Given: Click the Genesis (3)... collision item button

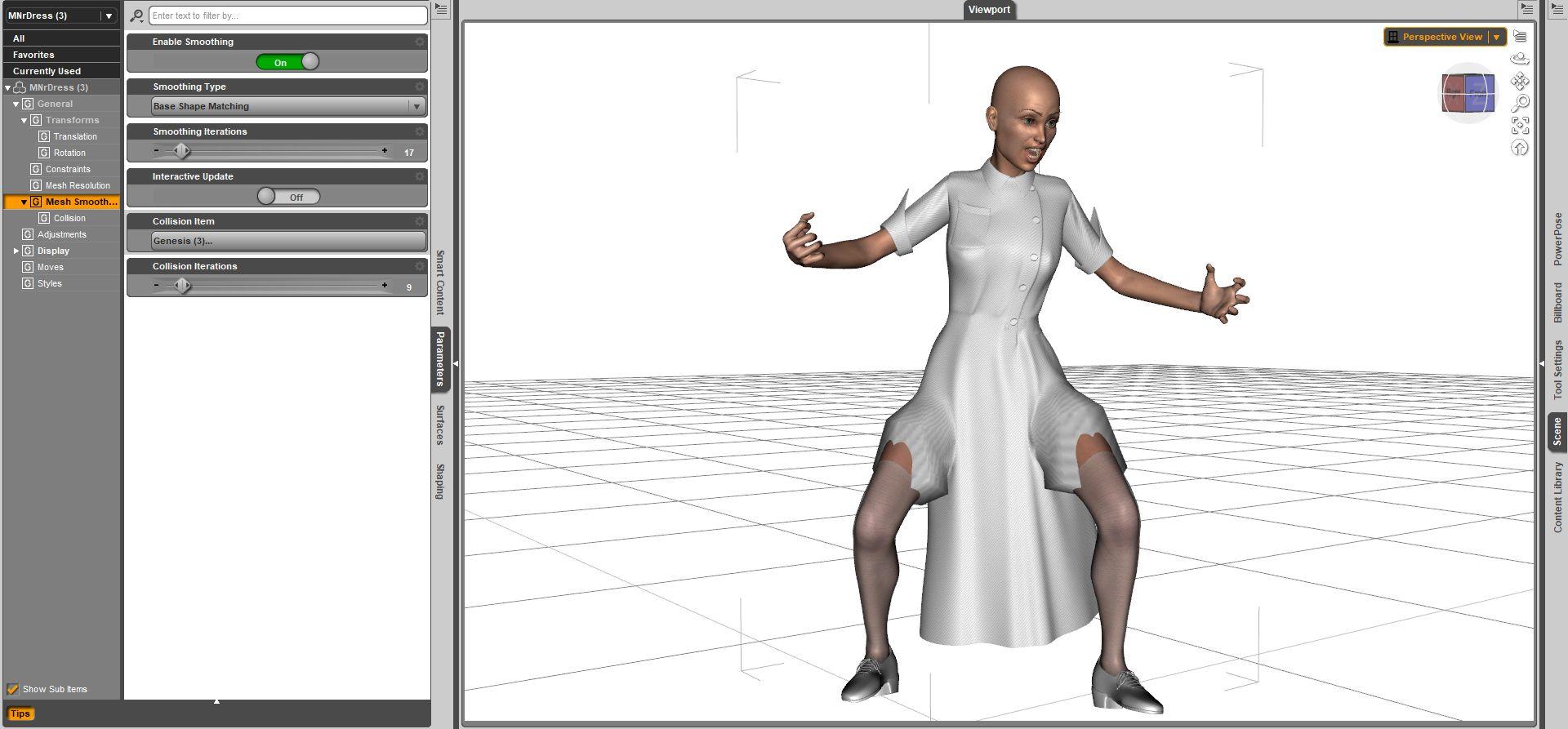Looking at the screenshot, I should [x=288, y=241].
